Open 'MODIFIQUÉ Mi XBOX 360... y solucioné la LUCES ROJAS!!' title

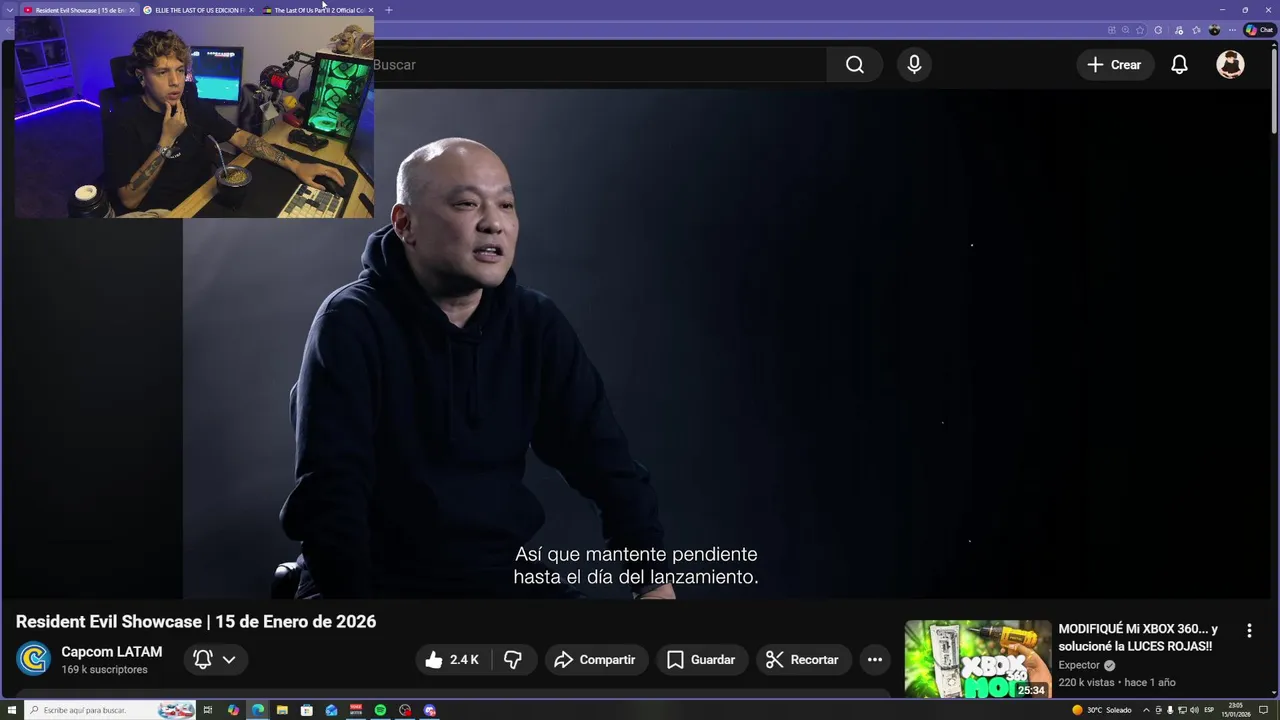tap(1138, 638)
